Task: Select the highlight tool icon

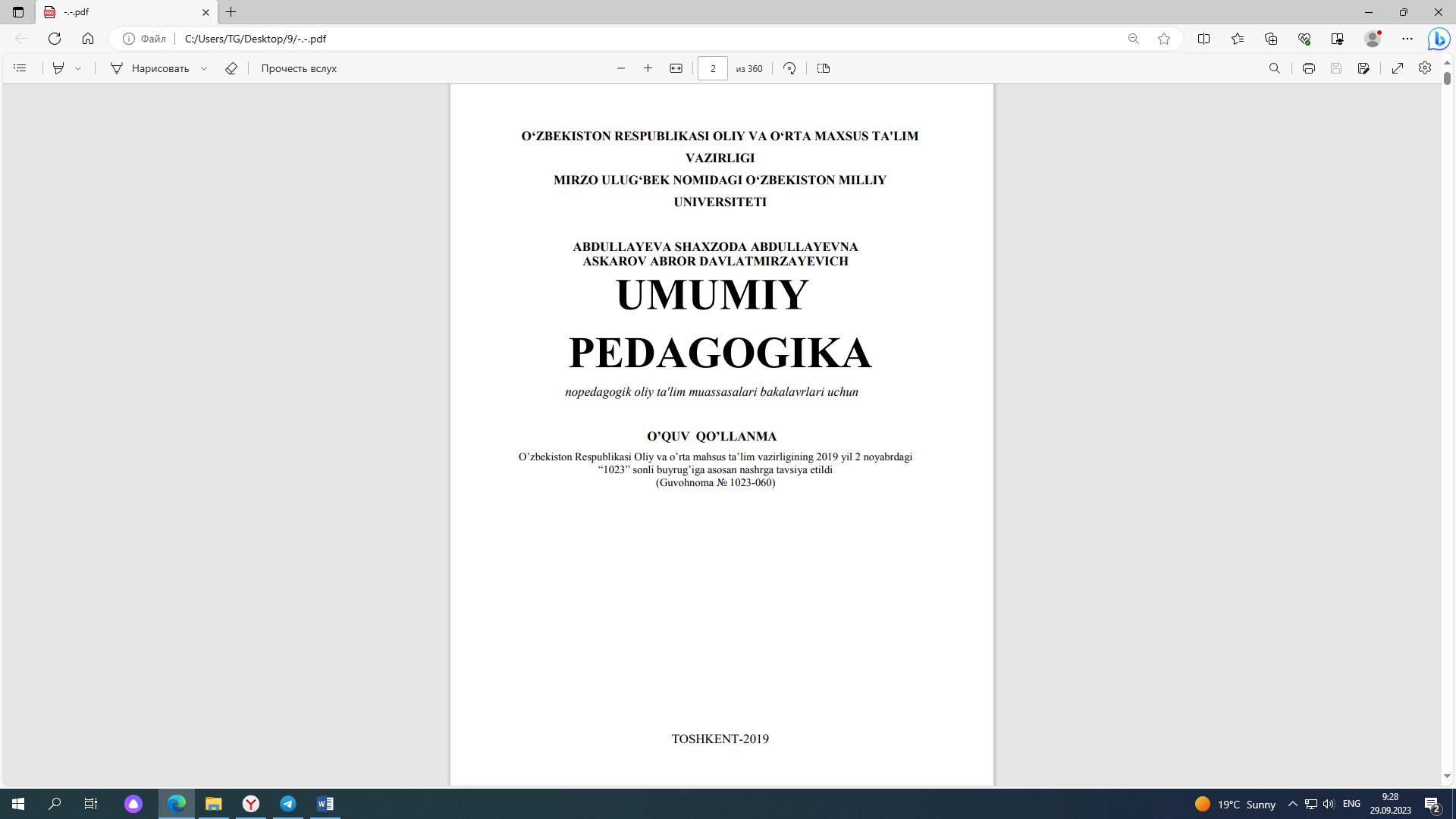Action: pyautogui.click(x=58, y=68)
